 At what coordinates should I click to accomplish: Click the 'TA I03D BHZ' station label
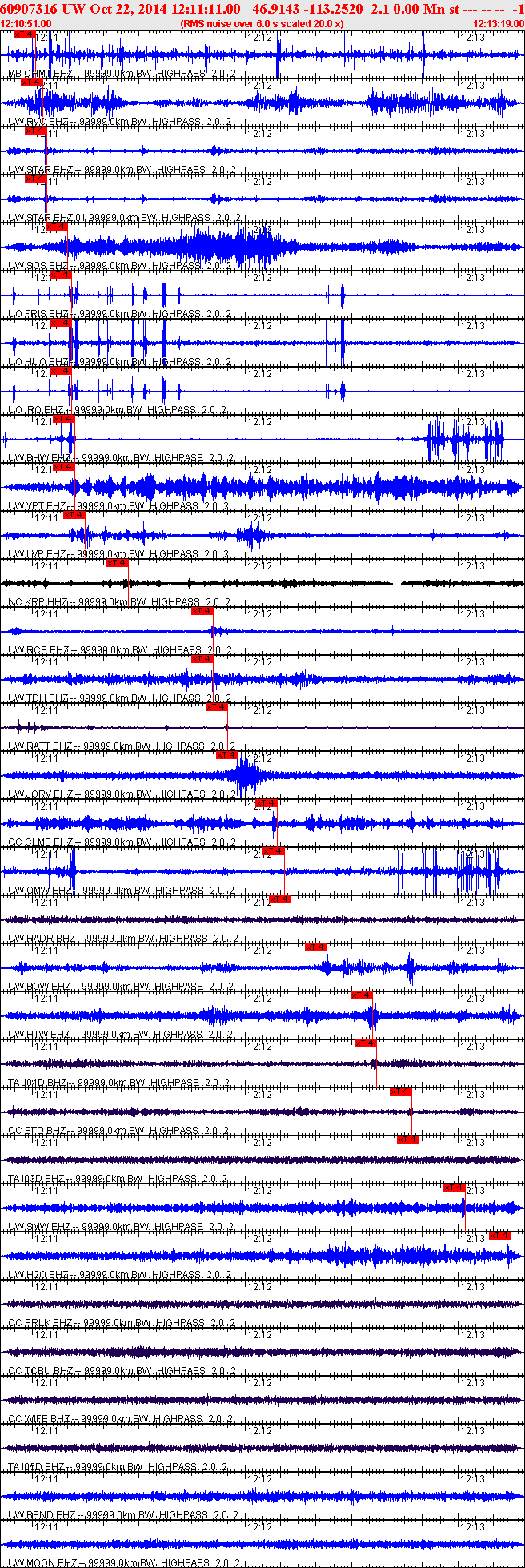[37, 1179]
